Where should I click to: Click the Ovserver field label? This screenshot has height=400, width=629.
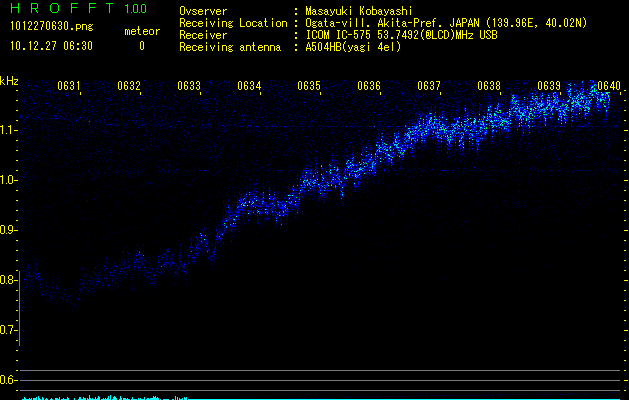[x=203, y=11]
